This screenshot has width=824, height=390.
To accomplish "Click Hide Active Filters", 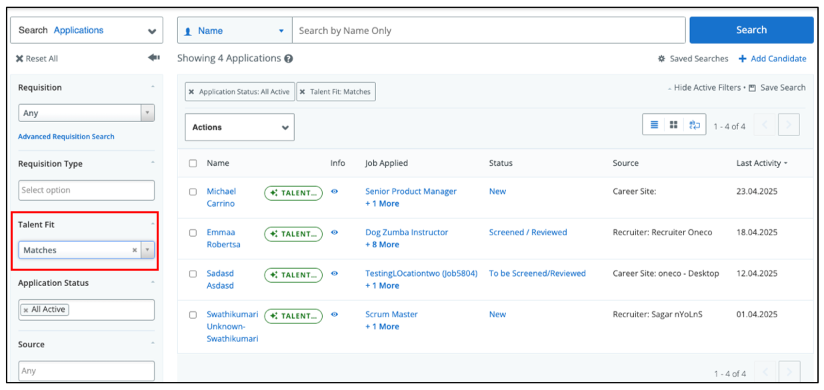I will click(x=704, y=88).
